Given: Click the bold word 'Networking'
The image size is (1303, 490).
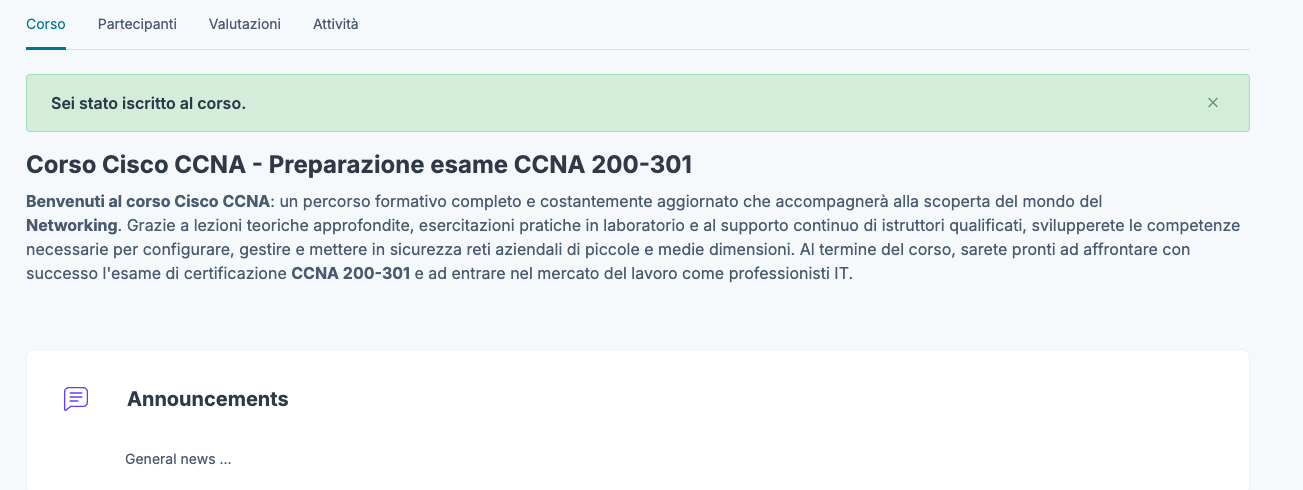Looking at the screenshot, I should pos(72,225).
